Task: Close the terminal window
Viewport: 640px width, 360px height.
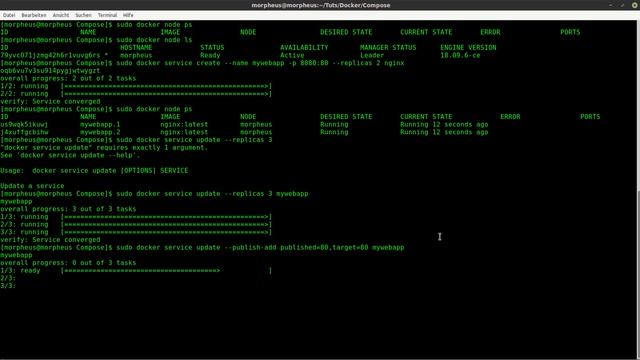Action: (635, 5)
